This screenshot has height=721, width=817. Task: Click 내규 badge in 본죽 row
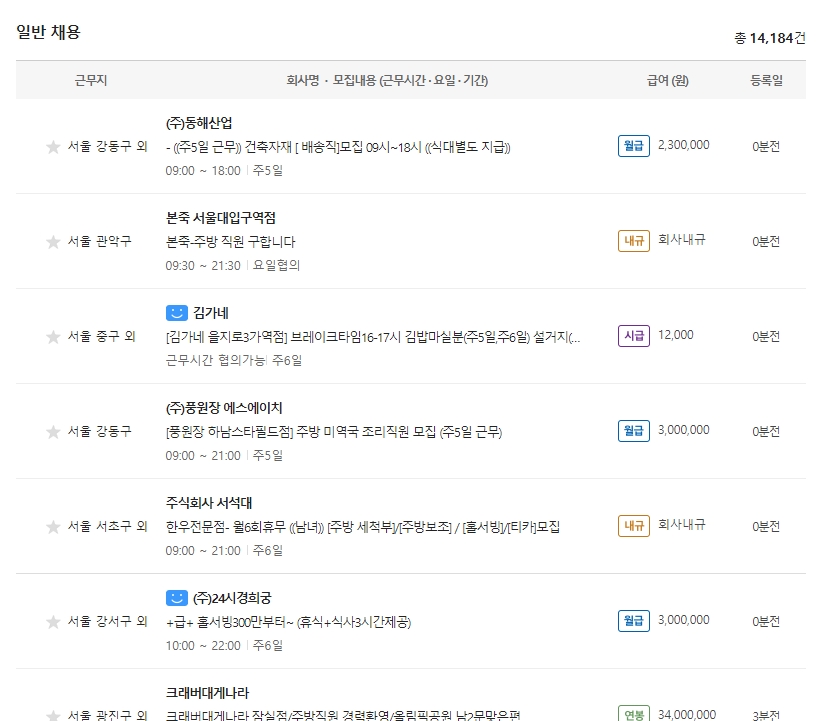point(634,241)
